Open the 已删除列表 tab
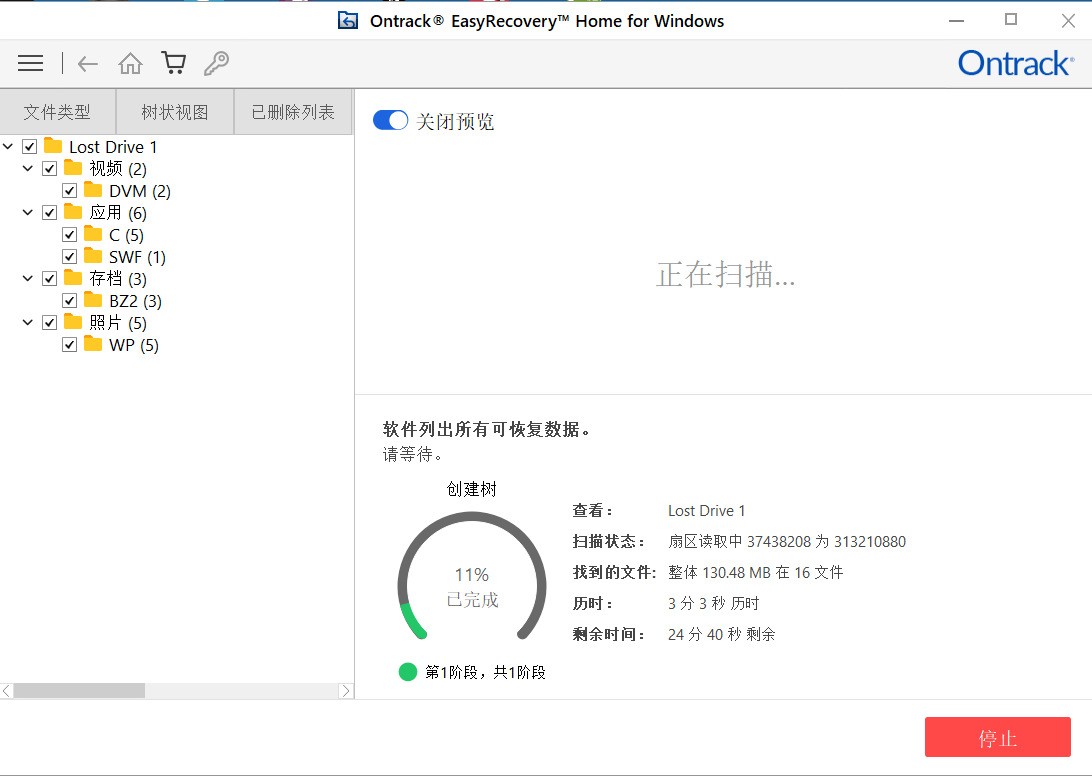This screenshot has width=1092, height=776. [x=292, y=111]
